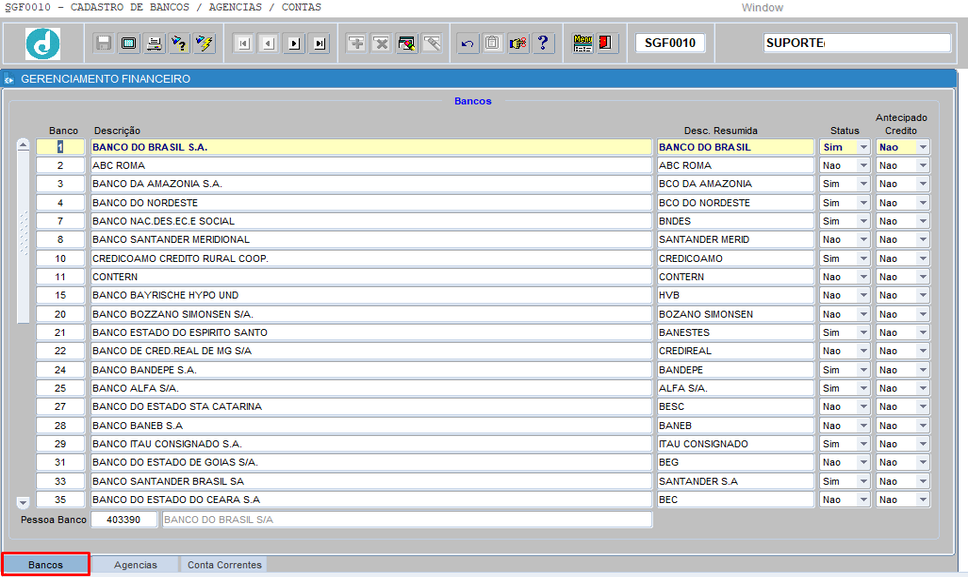This screenshot has height=577, width=968.
Task: Select description 'BANCO BAYRISCHE HYPO UND'
Action: tap(371, 295)
